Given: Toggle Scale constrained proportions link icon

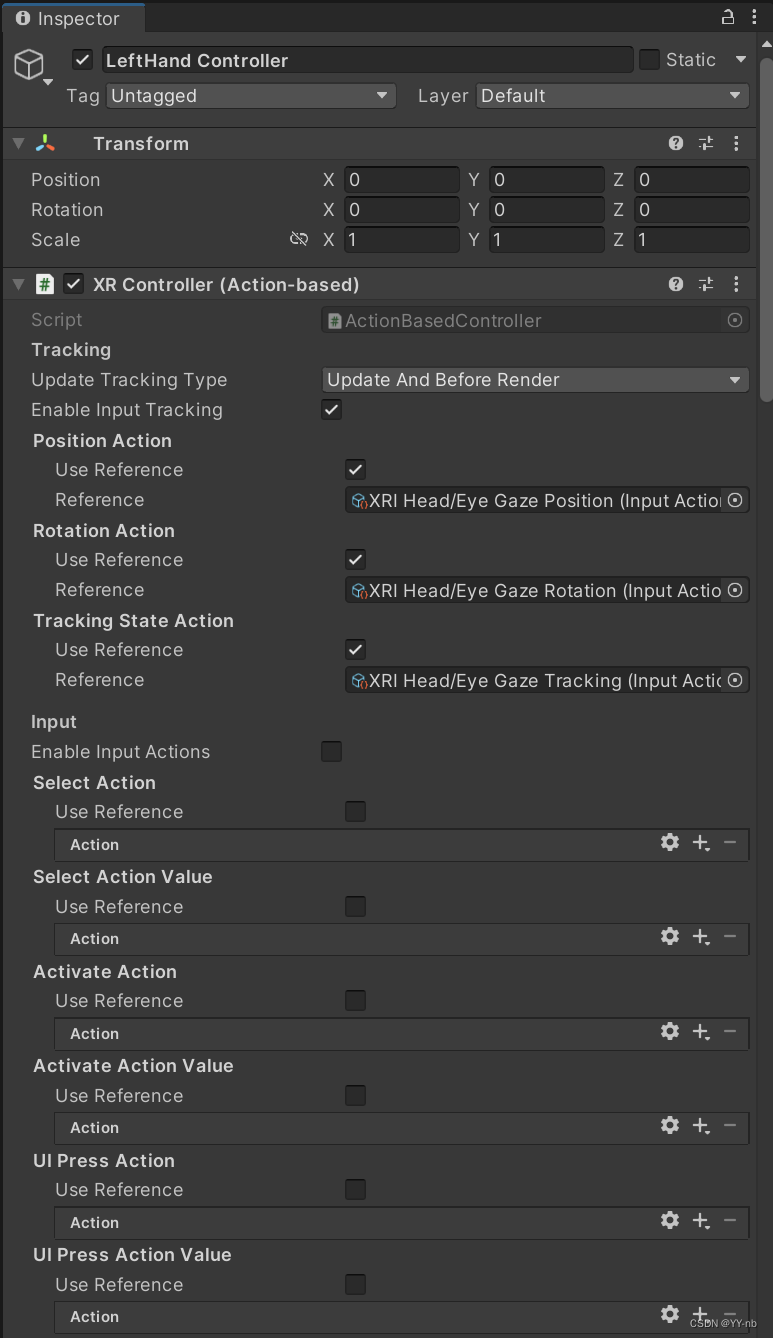Looking at the screenshot, I should click(x=298, y=239).
